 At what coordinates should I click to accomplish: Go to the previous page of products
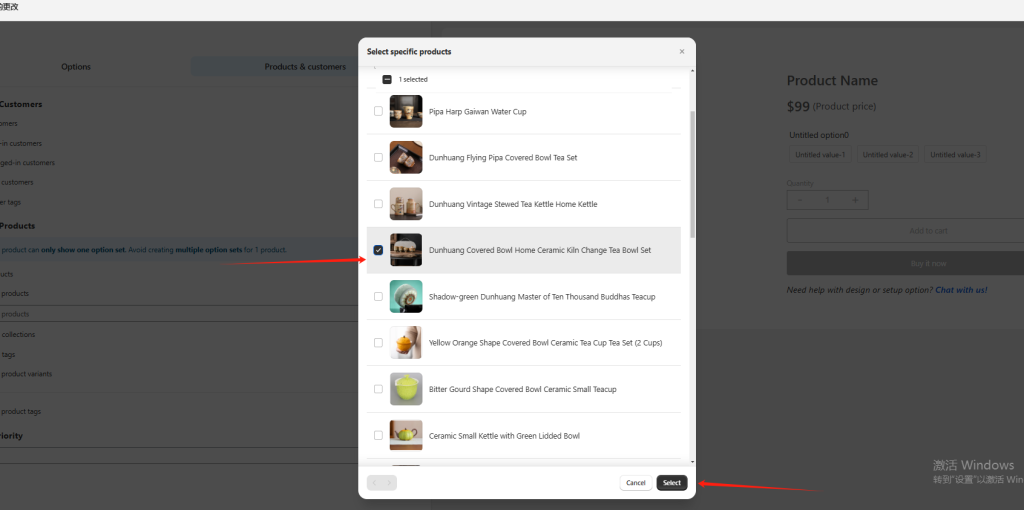[x=375, y=483]
